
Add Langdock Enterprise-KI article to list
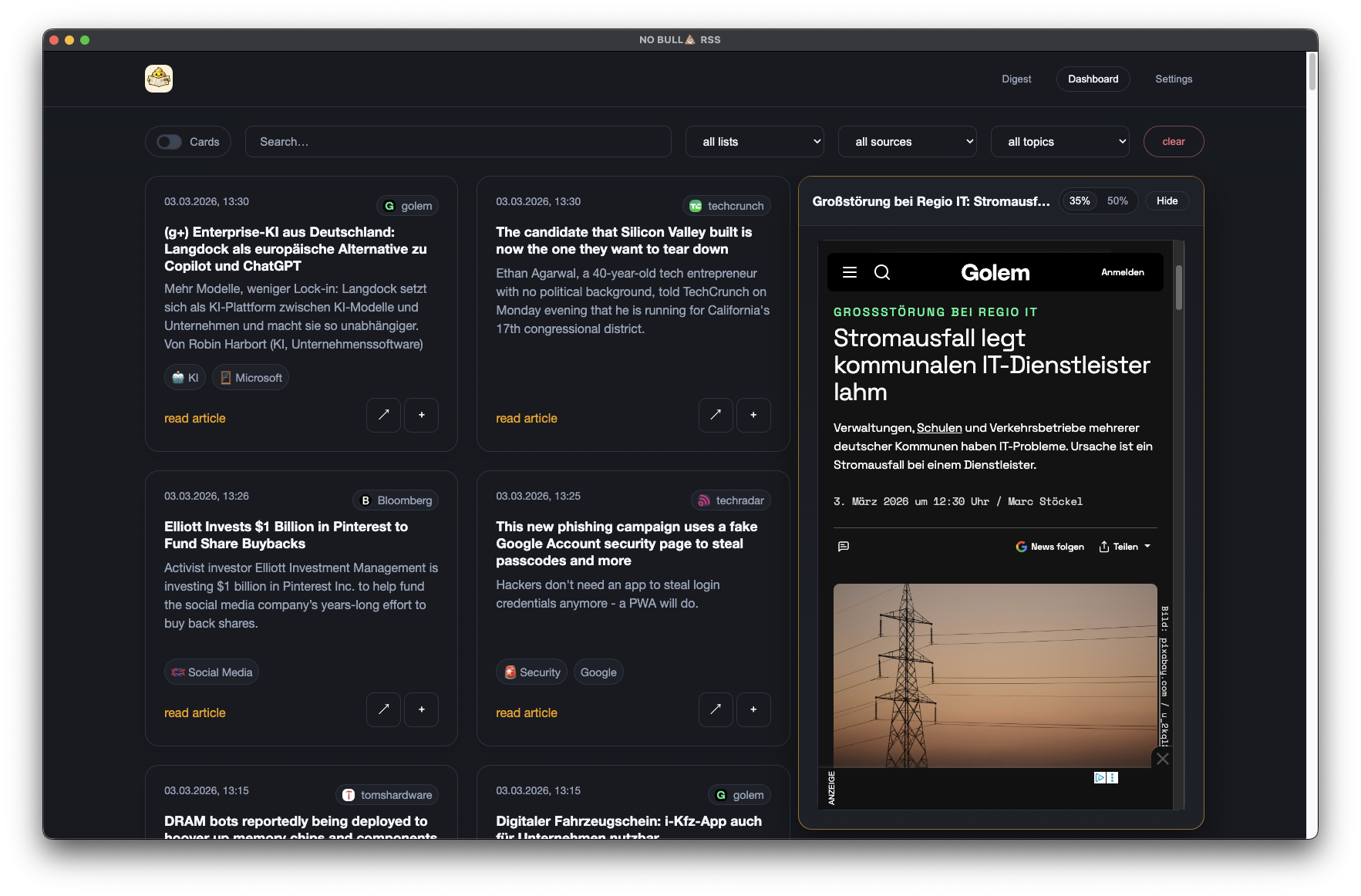[x=421, y=415]
